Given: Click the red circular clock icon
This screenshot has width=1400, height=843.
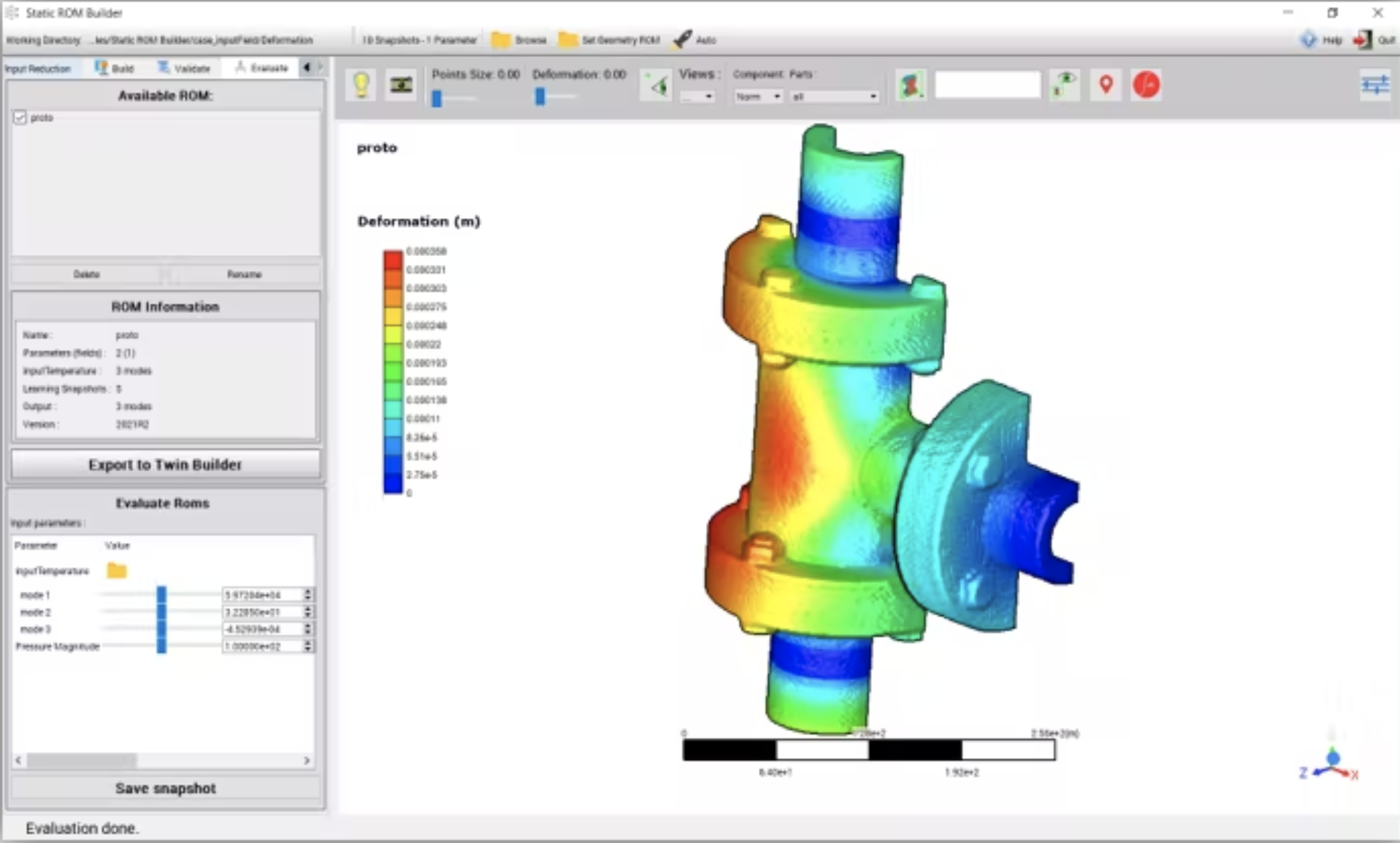Looking at the screenshot, I should click(1146, 85).
